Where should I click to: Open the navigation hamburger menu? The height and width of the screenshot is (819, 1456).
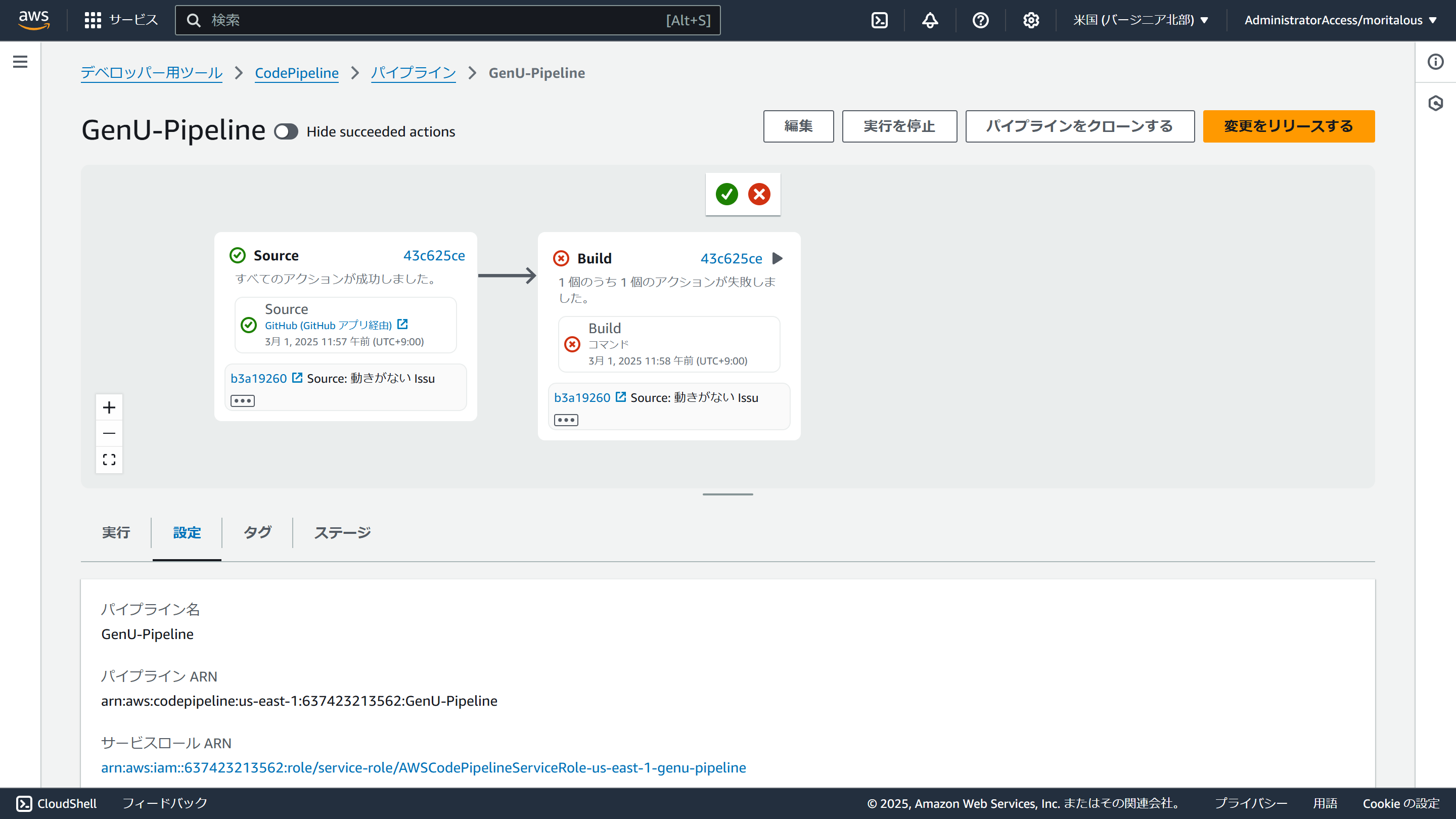pyautogui.click(x=20, y=62)
